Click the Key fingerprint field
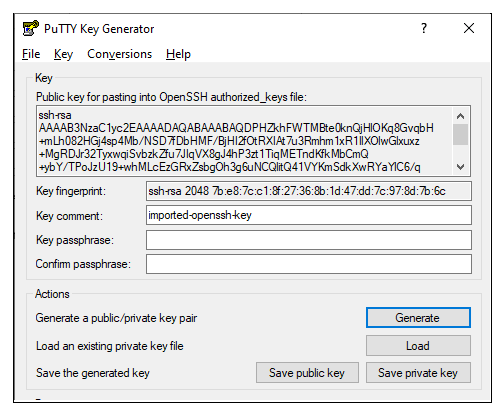Screen dimensions: 502x418 point(309,191)
